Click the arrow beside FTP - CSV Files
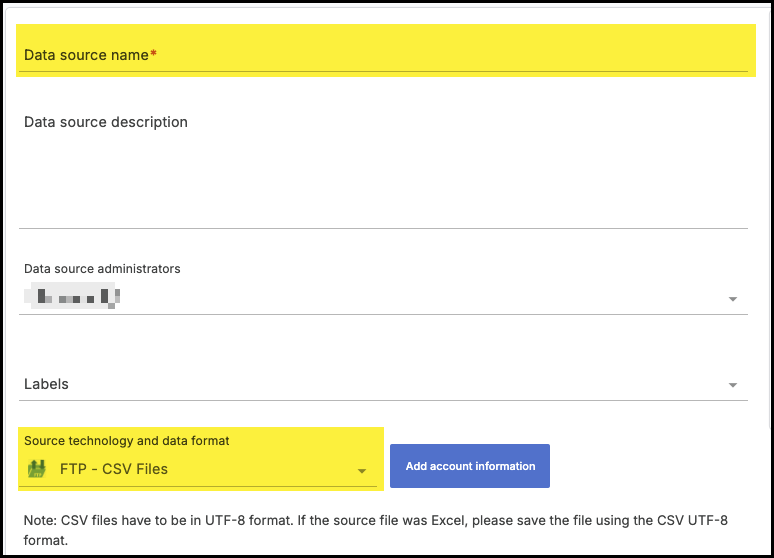The width and height of the screenshot is (774, 558). [x=362, y=471]
